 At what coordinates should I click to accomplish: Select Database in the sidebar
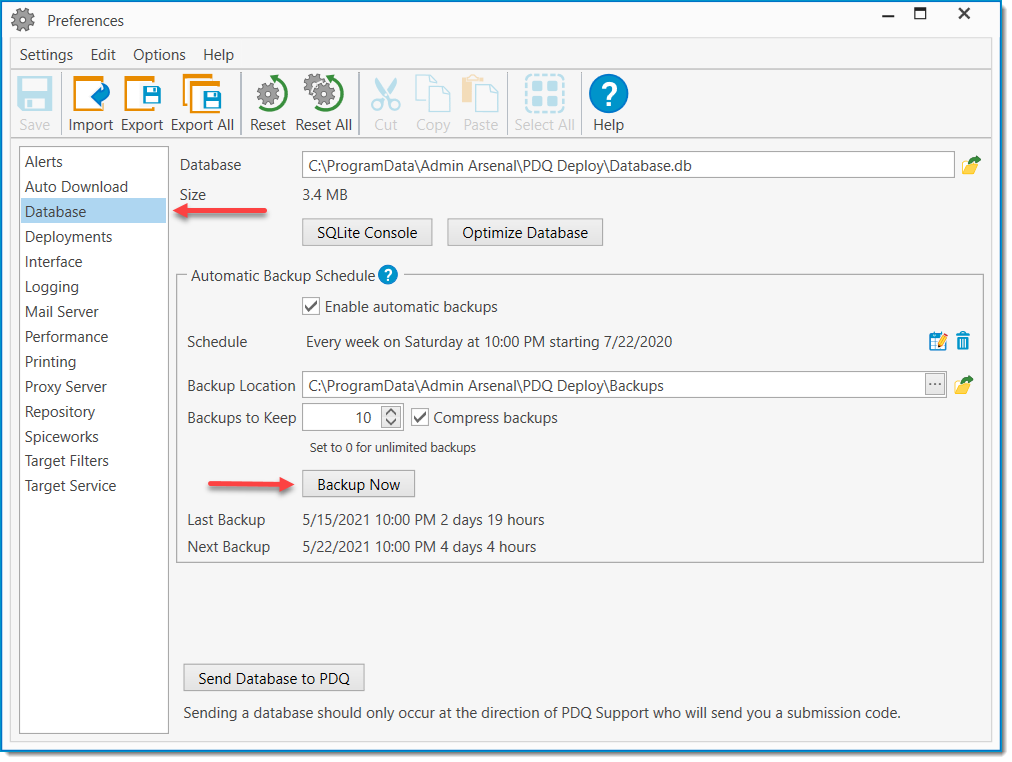point(94,212)
